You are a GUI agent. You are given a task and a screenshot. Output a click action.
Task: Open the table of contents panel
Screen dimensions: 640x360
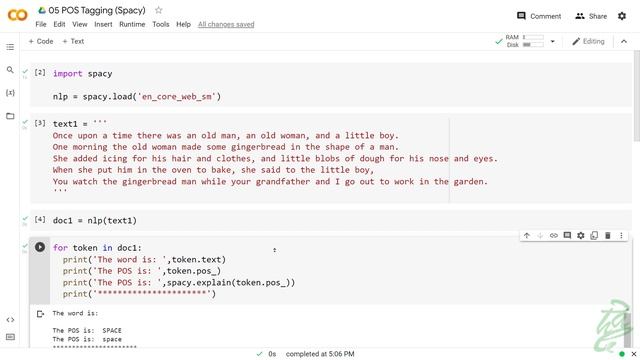pyautogui.click(x=10, y=47)
